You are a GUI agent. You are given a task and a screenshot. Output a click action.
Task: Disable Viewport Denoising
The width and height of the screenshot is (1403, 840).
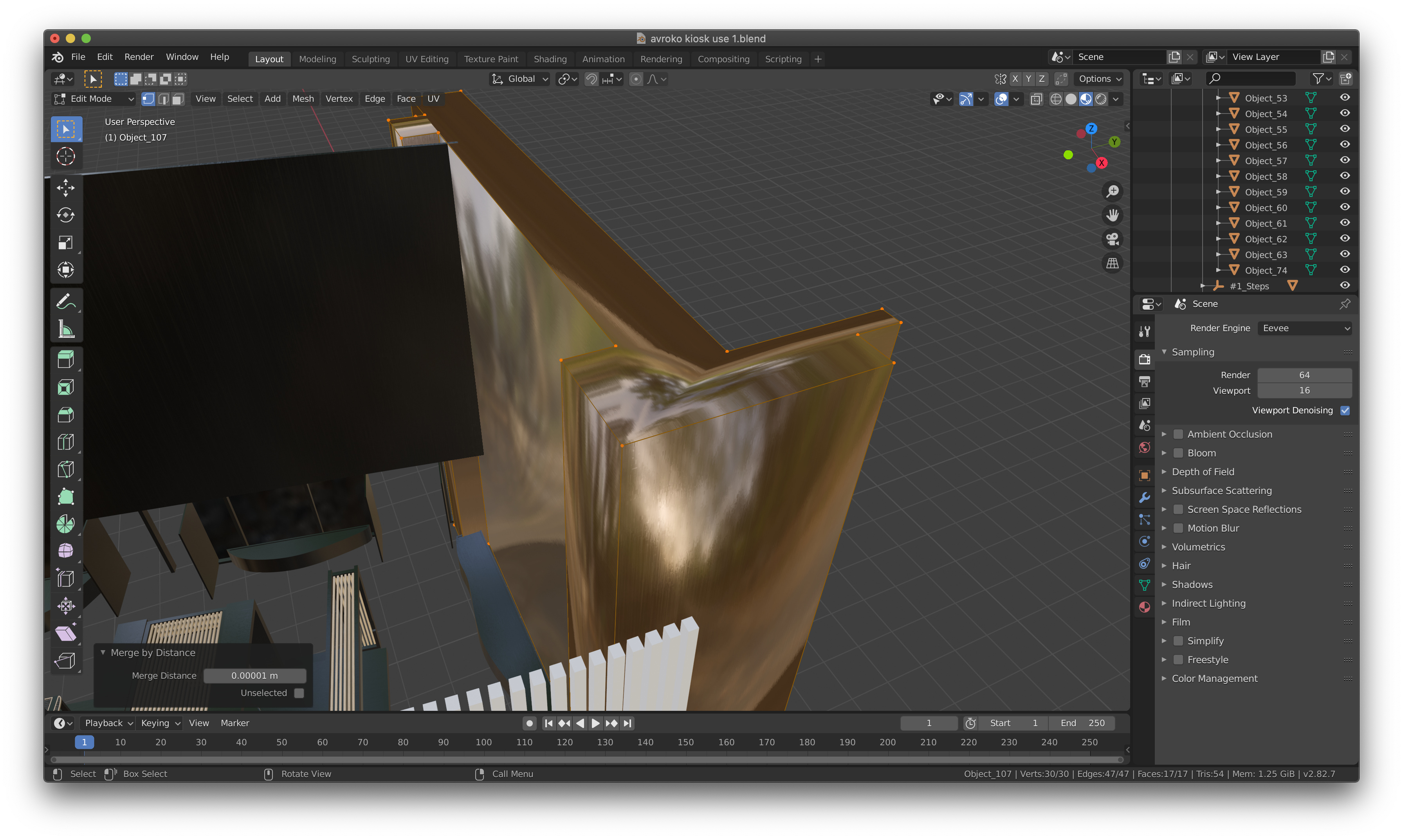coord(1345,410)
